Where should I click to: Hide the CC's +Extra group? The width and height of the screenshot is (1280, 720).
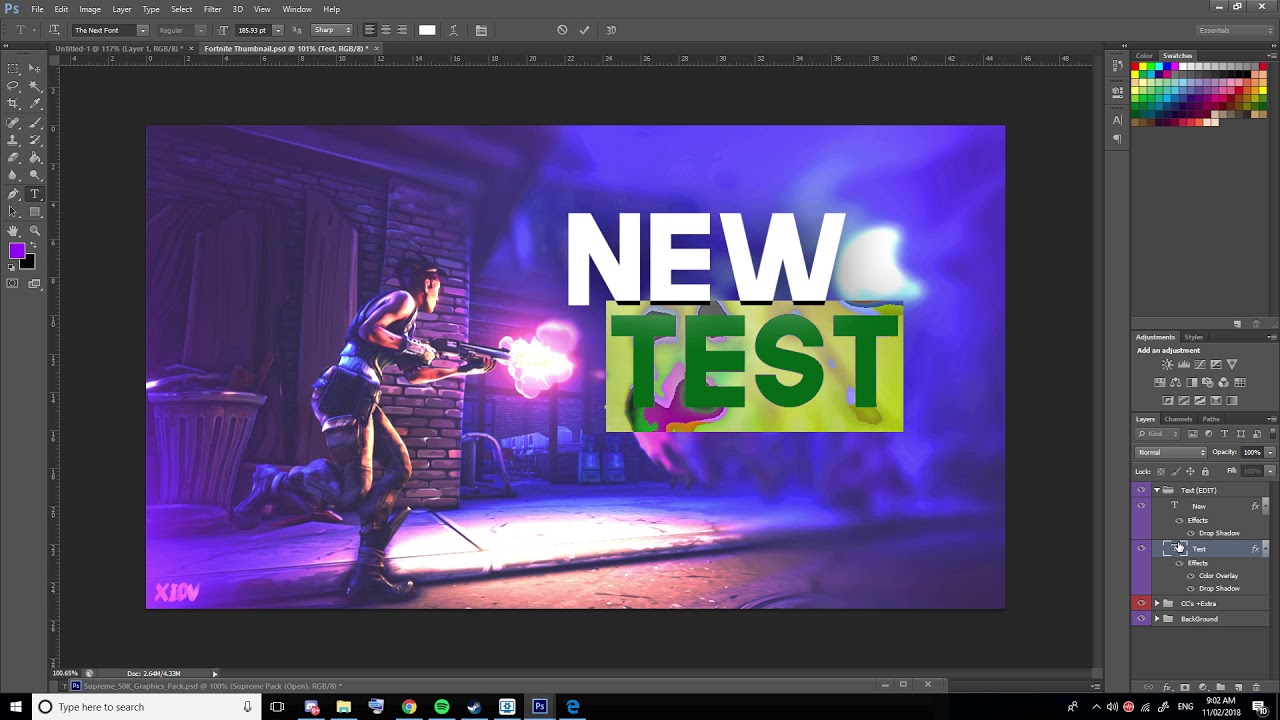[x=1141, y=603]
